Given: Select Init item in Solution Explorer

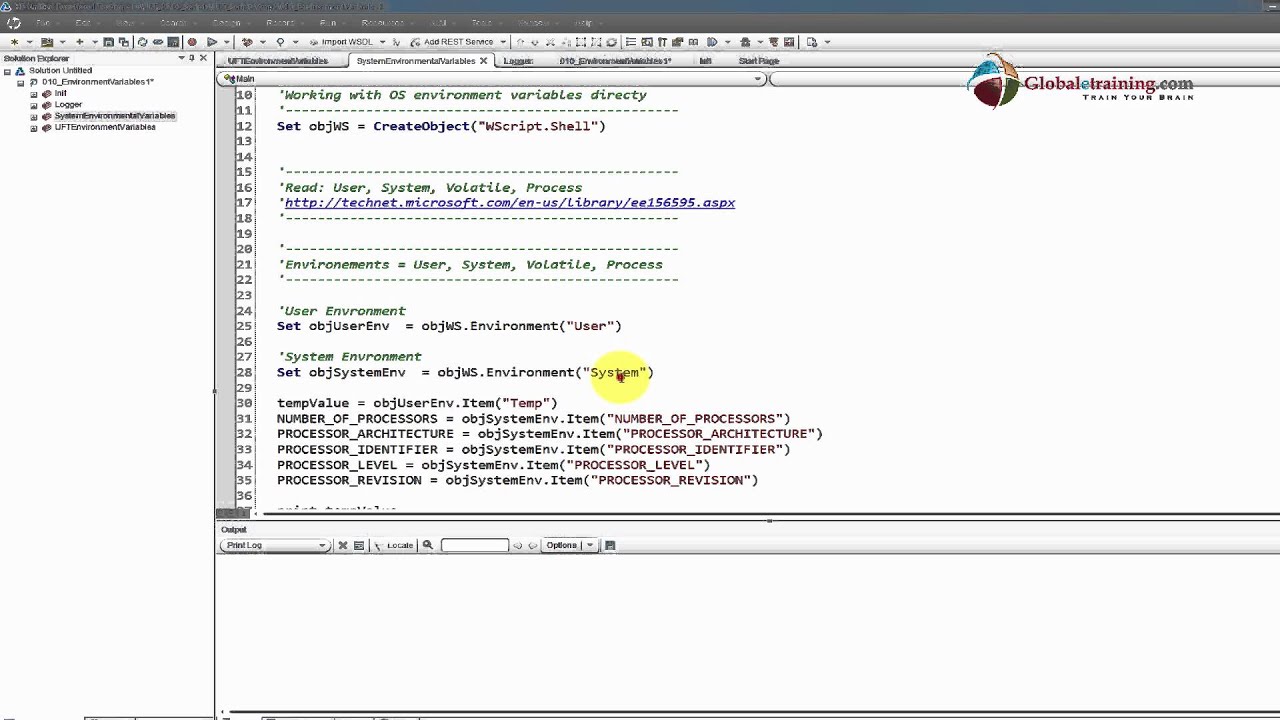Looking at the screenshot, I should pos(60,94).
